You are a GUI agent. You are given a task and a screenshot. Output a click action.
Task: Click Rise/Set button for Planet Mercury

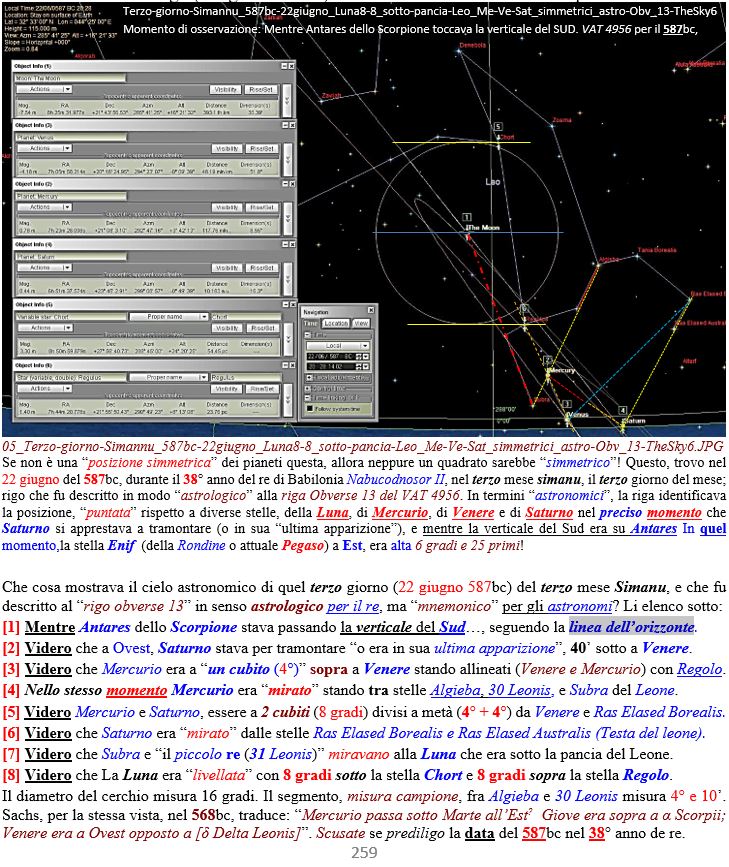262,207
